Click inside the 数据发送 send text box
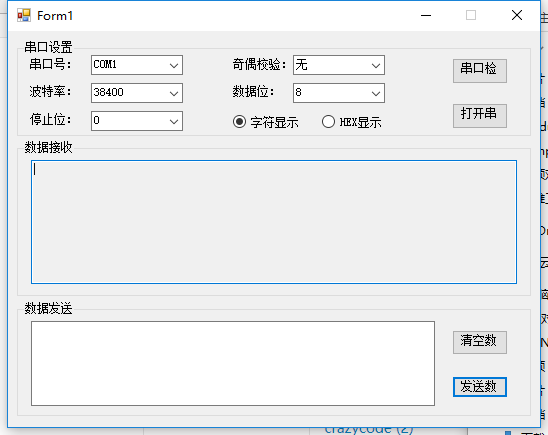 coord(233,363)
